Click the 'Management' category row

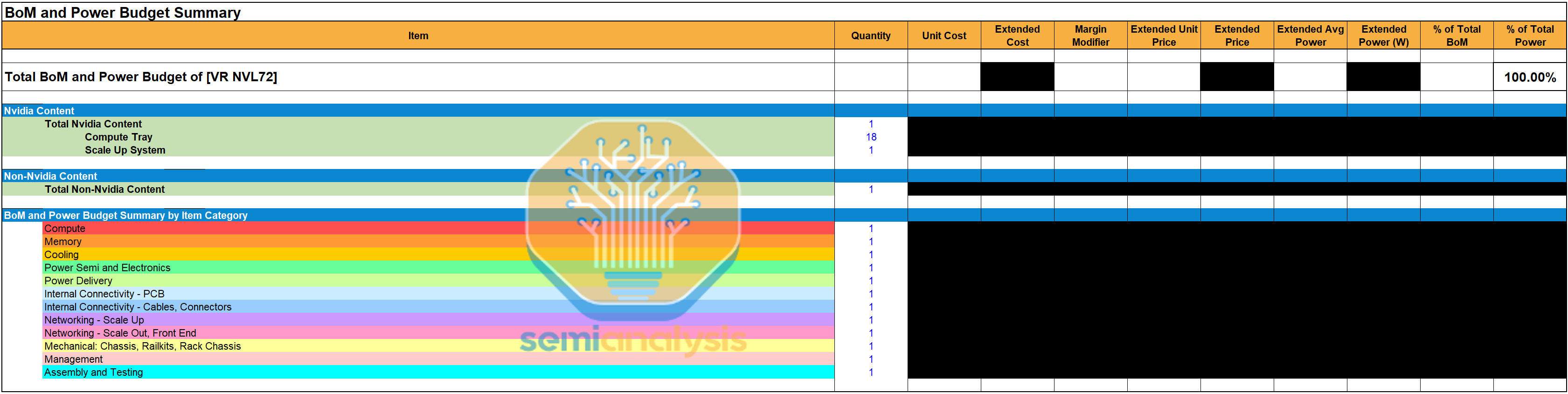438,359
